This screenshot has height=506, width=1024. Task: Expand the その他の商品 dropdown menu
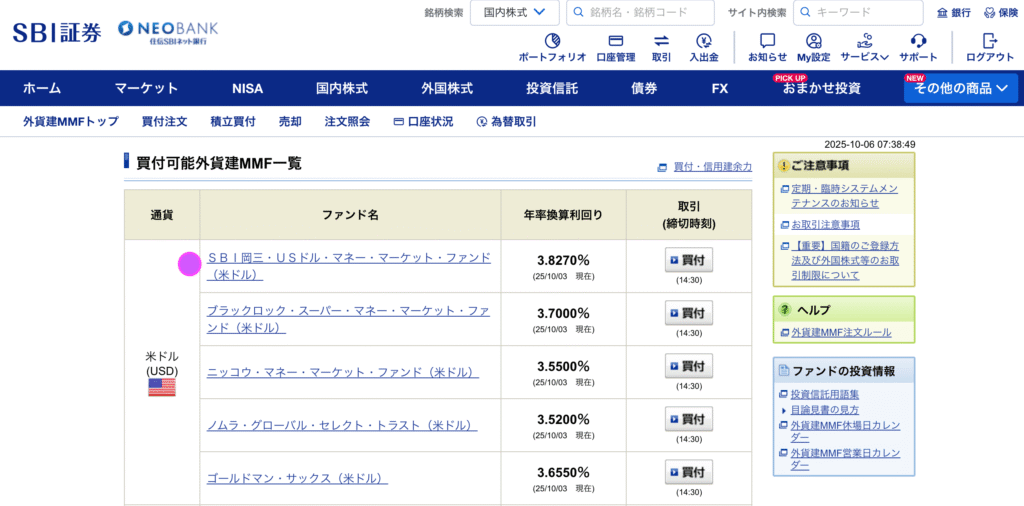[x=960, y=88]
